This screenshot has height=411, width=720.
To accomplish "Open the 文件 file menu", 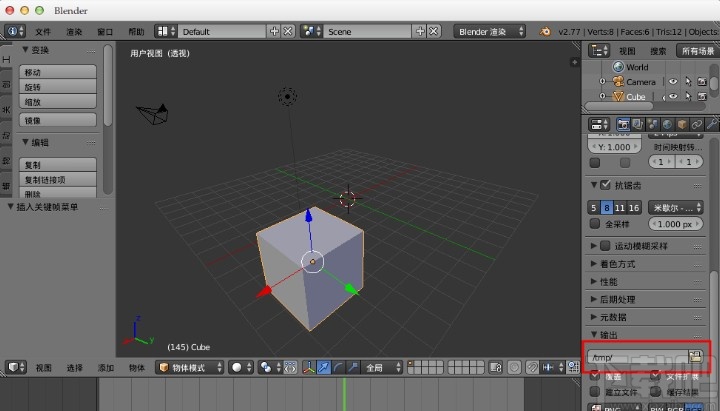I will point(43,32).
